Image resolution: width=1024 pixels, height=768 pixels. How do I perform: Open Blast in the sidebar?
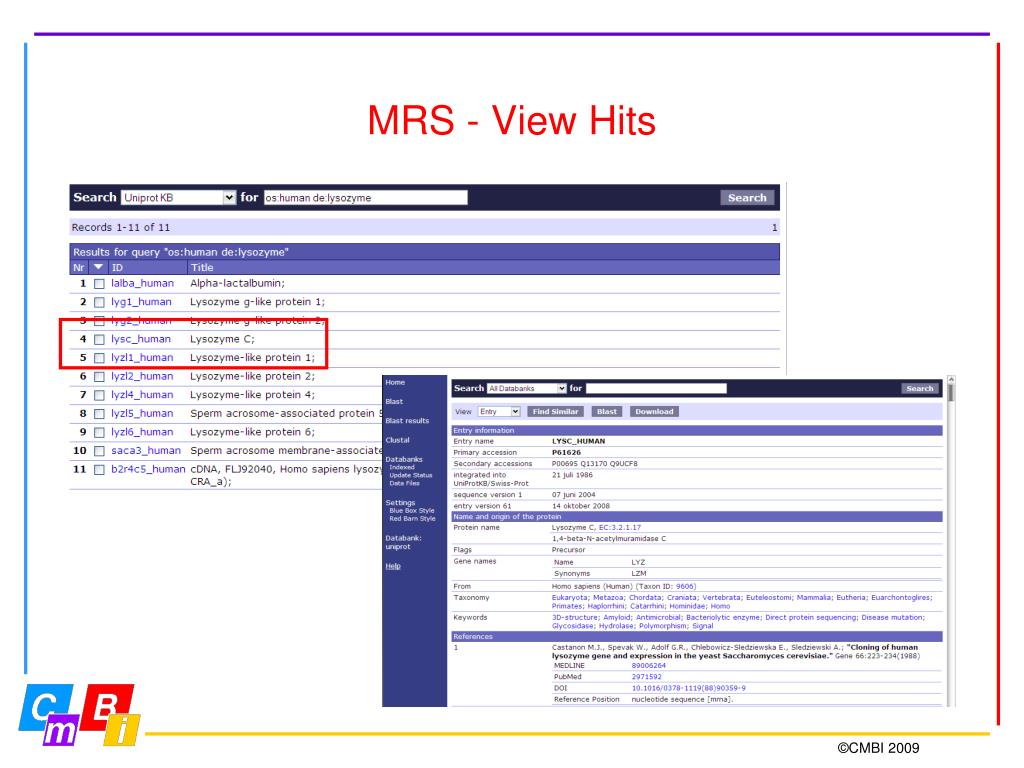394,402
